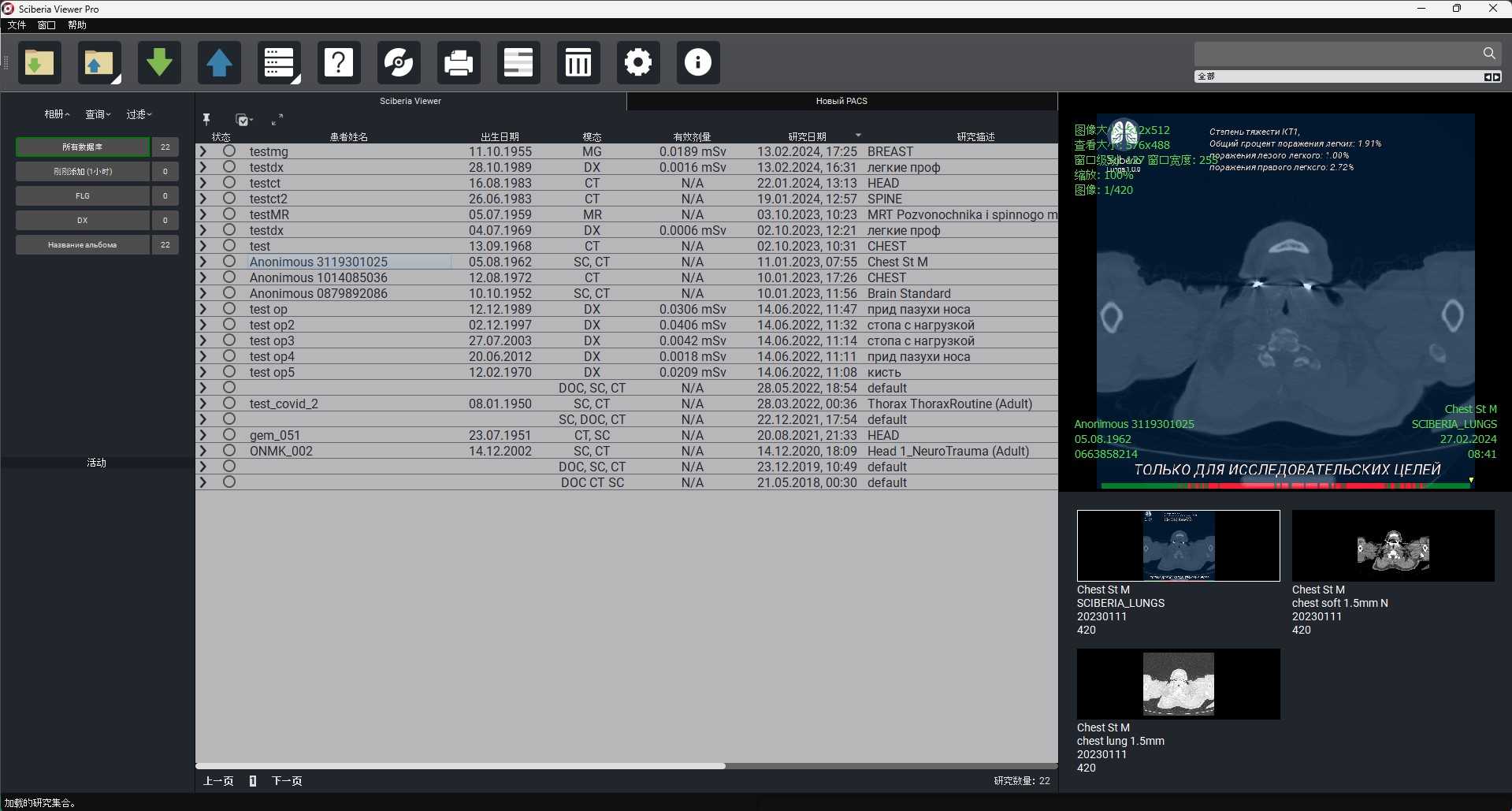Open the 文件 menu
1512x811 pixels.
[17, 25]
